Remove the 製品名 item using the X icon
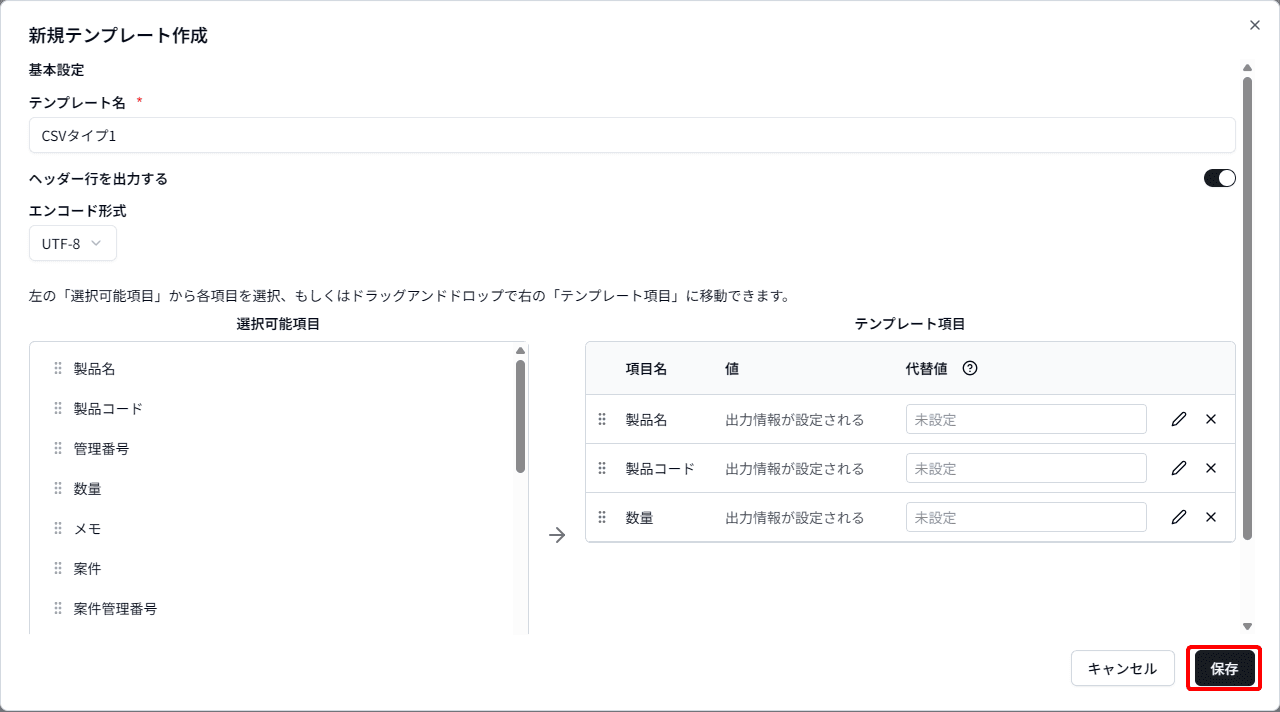 [1211, 419]
